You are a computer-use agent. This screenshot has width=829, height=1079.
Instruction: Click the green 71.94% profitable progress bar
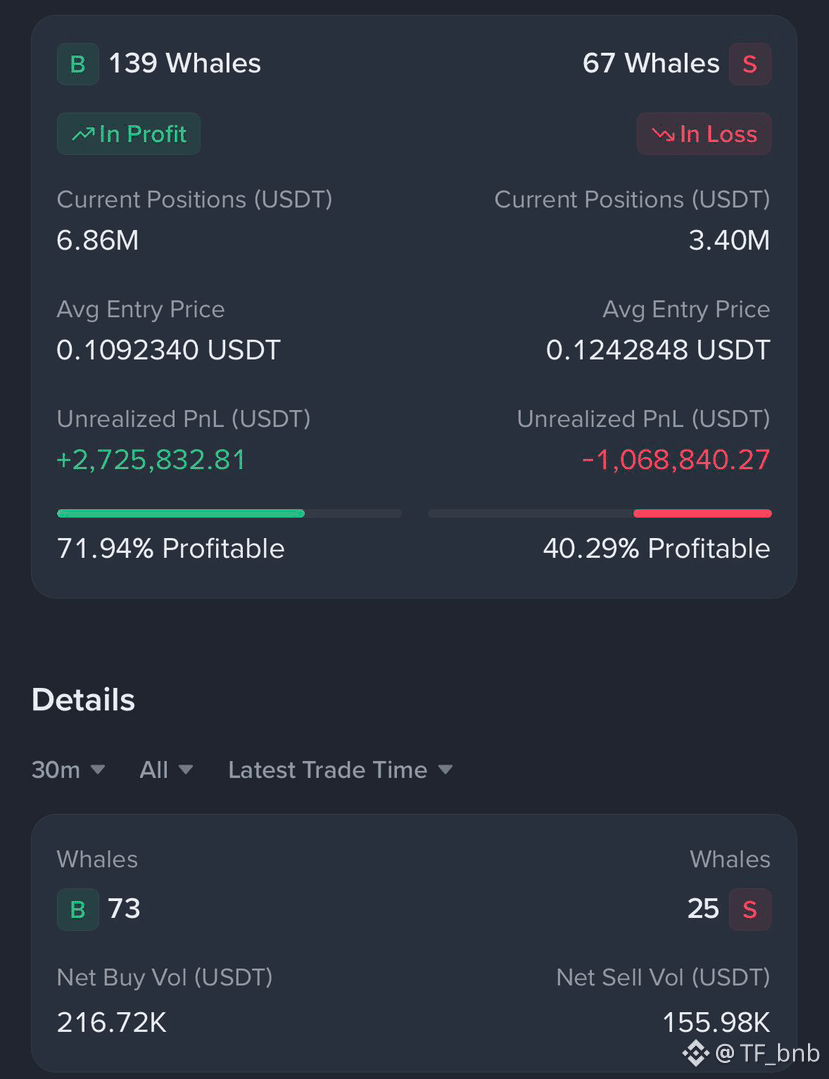pos(181,513)
